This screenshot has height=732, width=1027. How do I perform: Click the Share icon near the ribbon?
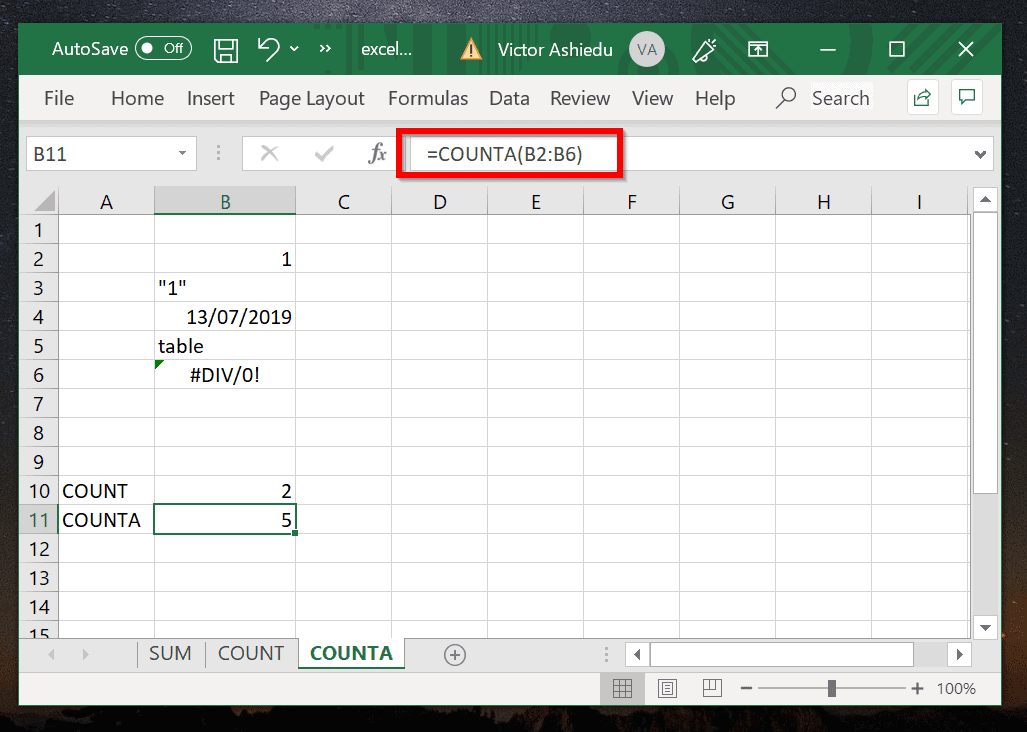click(x=922, y=97)
